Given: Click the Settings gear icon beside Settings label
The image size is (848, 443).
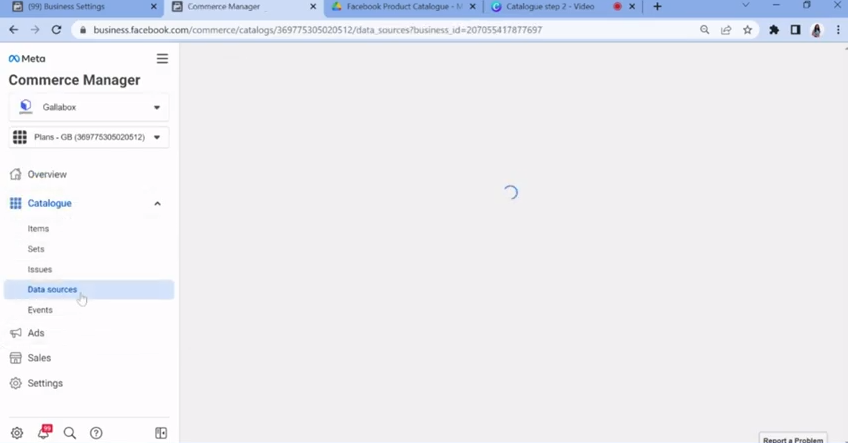Looking at the screenshot, I should click(16, 383).
